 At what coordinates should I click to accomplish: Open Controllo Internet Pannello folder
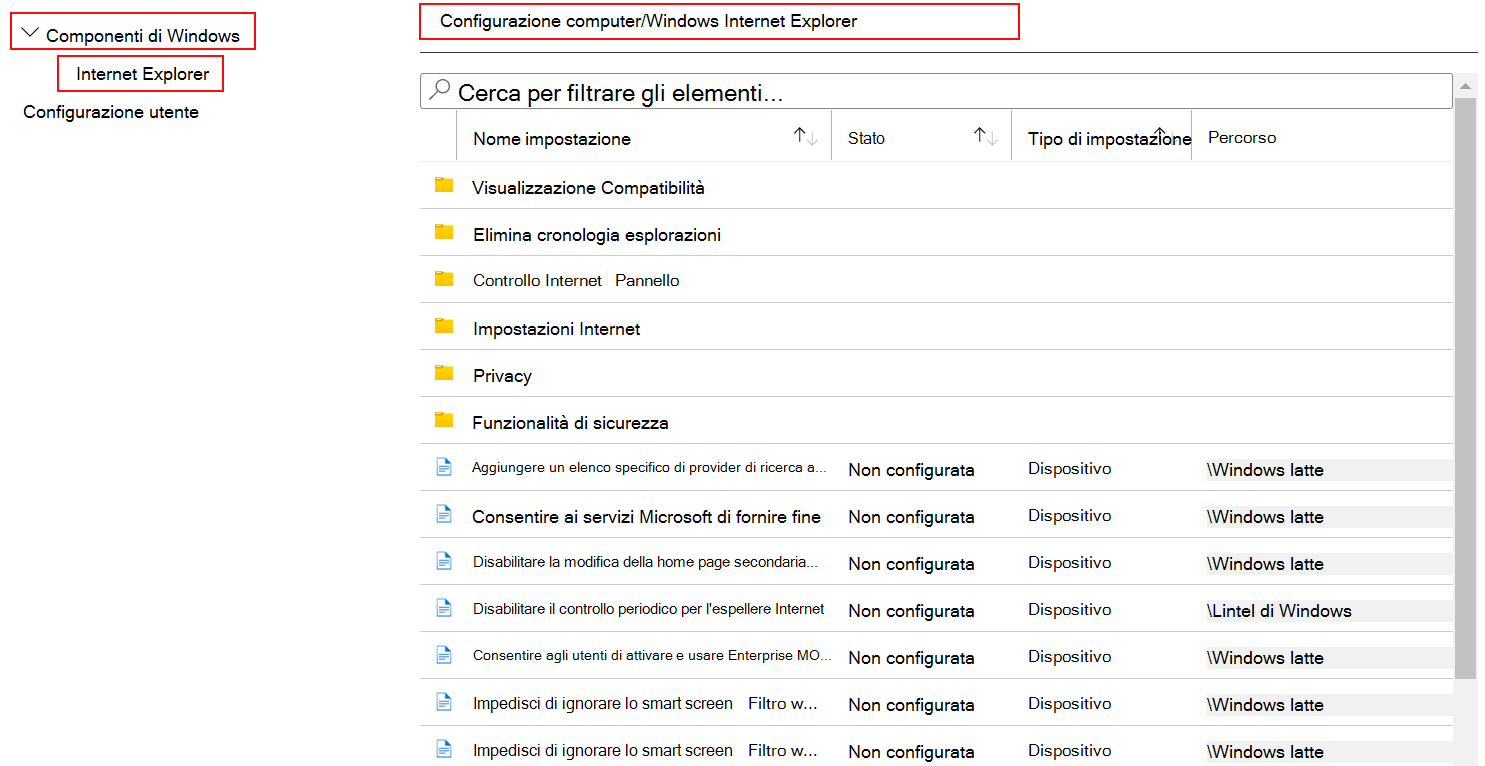point(576,281)
